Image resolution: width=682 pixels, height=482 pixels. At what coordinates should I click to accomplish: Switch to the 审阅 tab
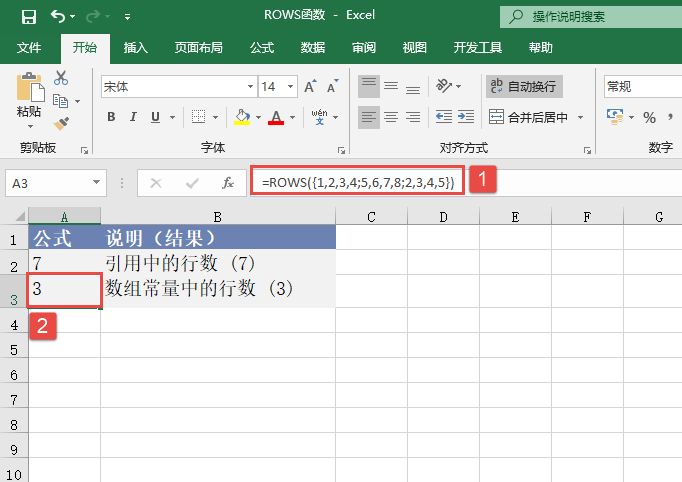pos(364,47)
